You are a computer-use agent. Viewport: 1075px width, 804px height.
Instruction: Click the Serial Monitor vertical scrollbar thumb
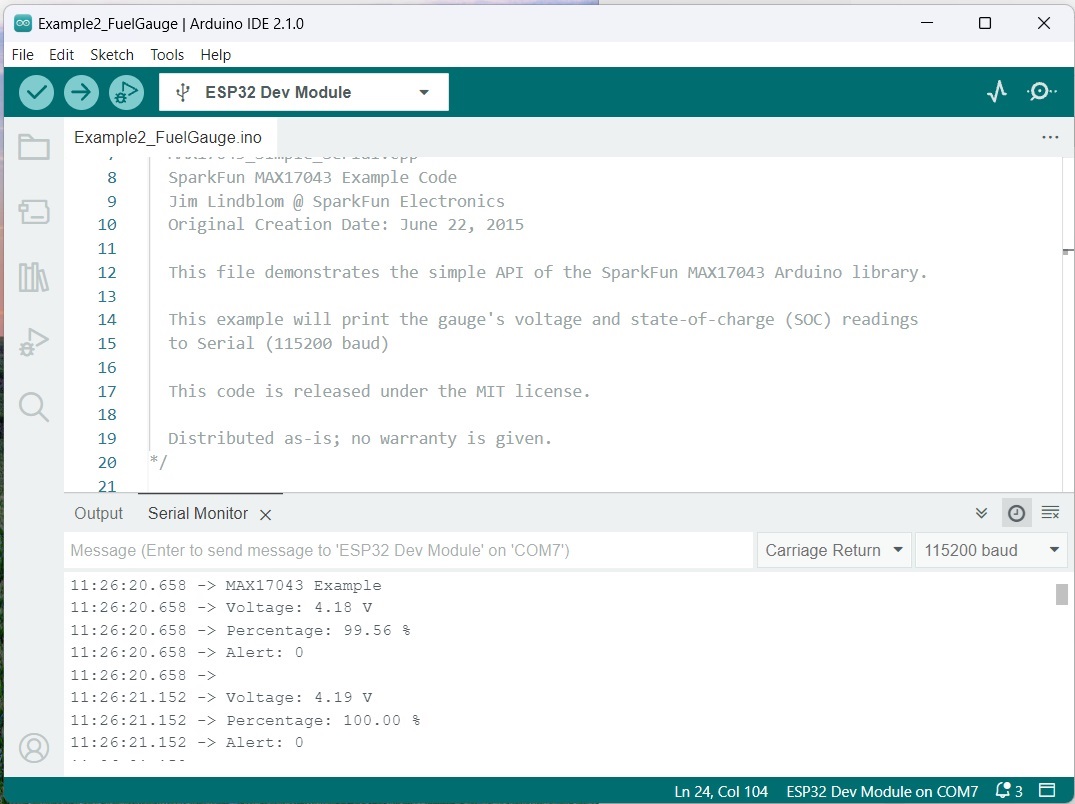tap(1061, 594)
